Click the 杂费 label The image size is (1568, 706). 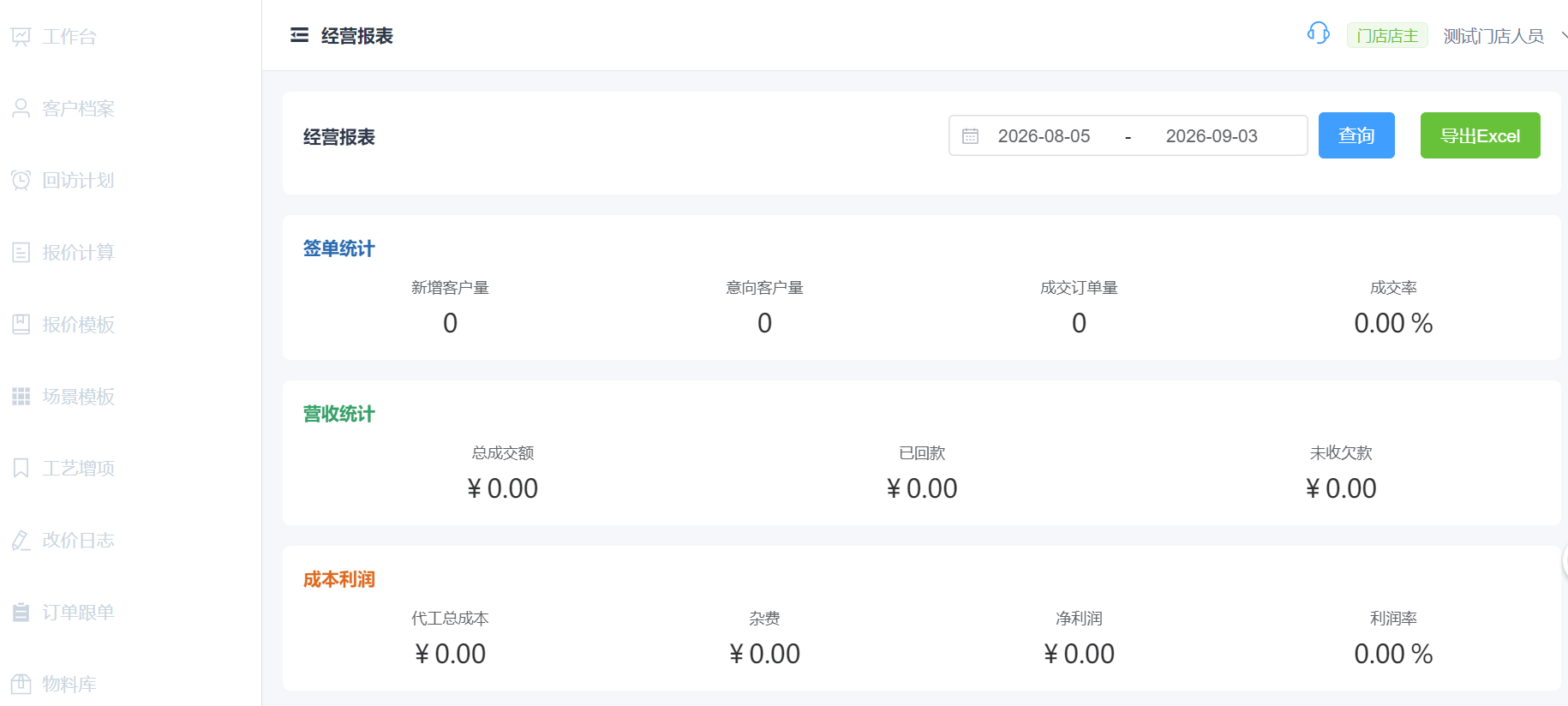point(764,619)
